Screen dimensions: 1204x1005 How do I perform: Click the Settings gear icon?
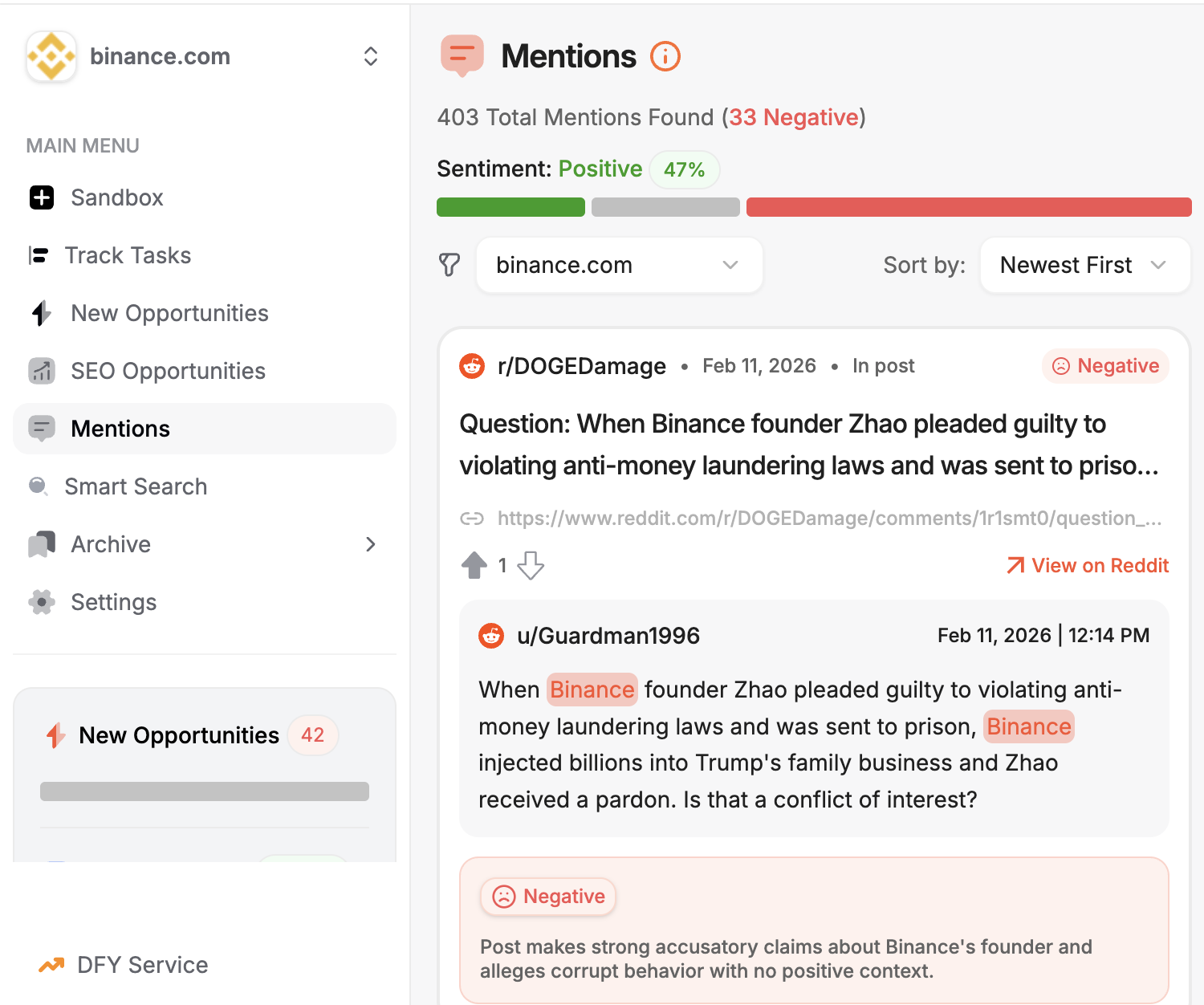42,602
